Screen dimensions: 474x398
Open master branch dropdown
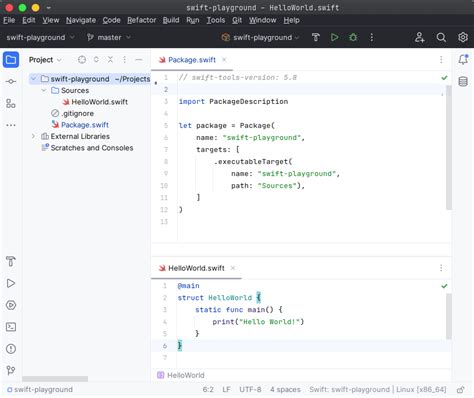coord(108,37)
